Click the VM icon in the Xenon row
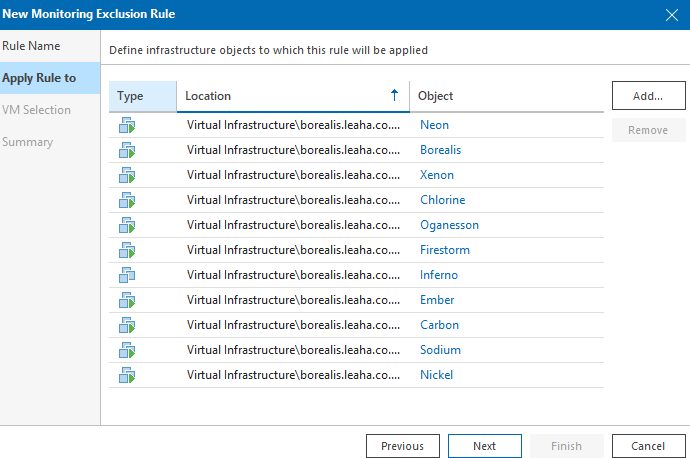Screen dimensions: 690x458 (x=127, y=176)
